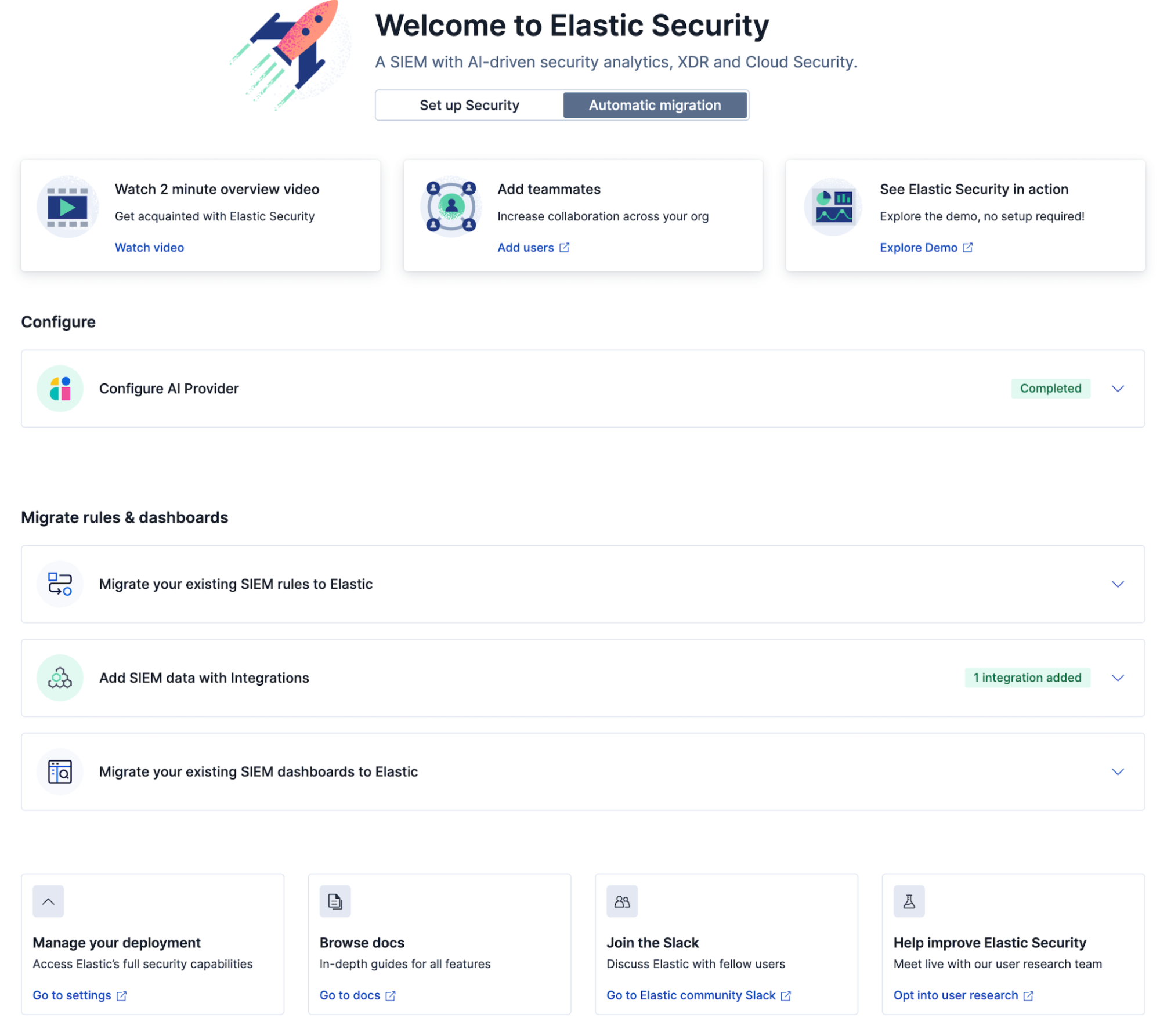Viewport: 1160px width, 1036px height.
Task: Click 'Increase collaboration across your org' text
Action: (603, 216)
